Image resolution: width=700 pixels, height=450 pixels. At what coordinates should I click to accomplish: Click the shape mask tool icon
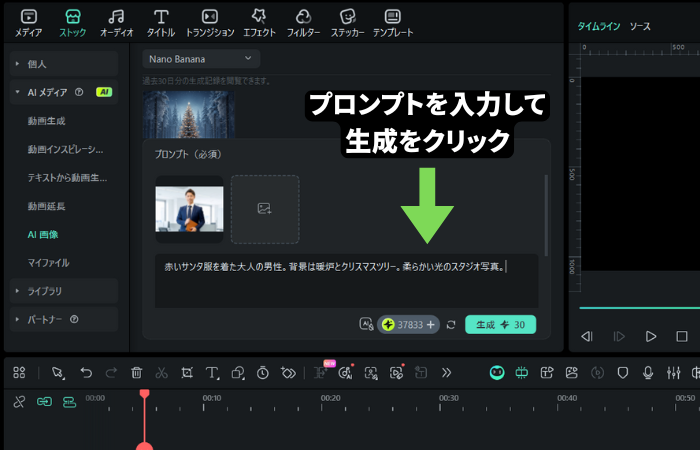coord(238,372)
